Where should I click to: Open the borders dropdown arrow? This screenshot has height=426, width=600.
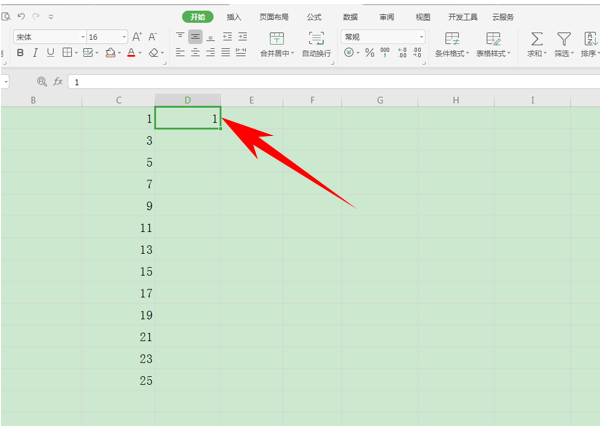[x=77, y=53]
